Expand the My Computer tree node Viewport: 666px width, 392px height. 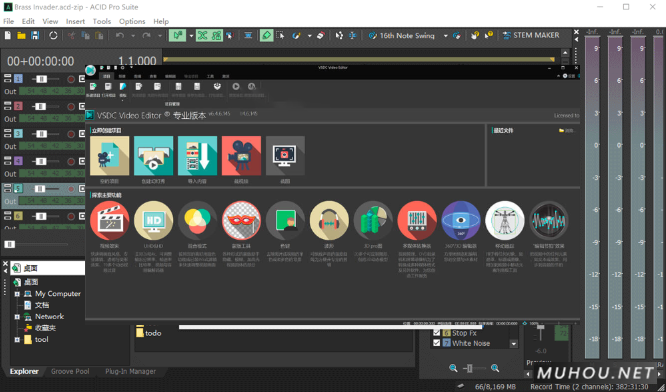[x=17, y=294]
